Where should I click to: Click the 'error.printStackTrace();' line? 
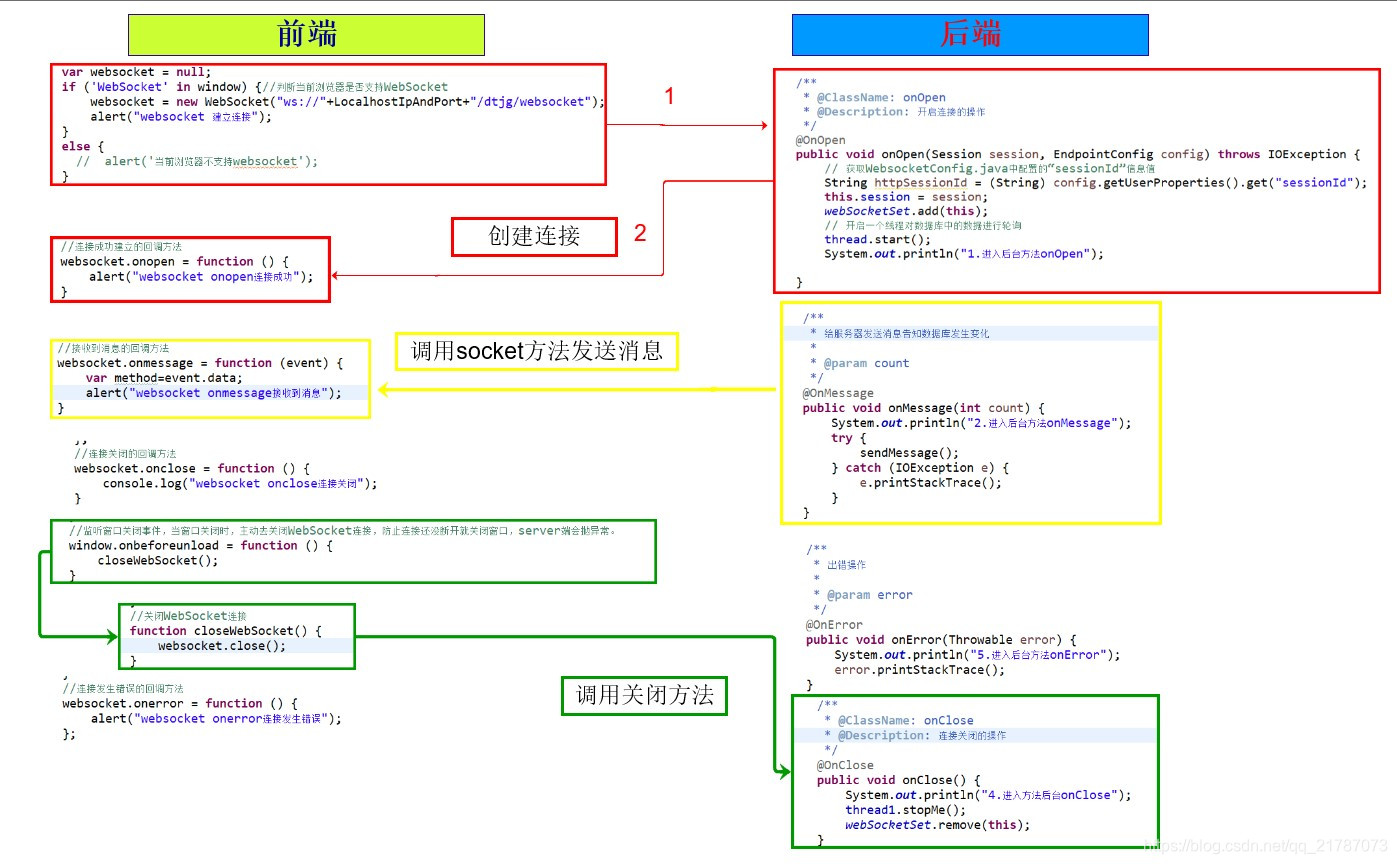click(919, 670)
